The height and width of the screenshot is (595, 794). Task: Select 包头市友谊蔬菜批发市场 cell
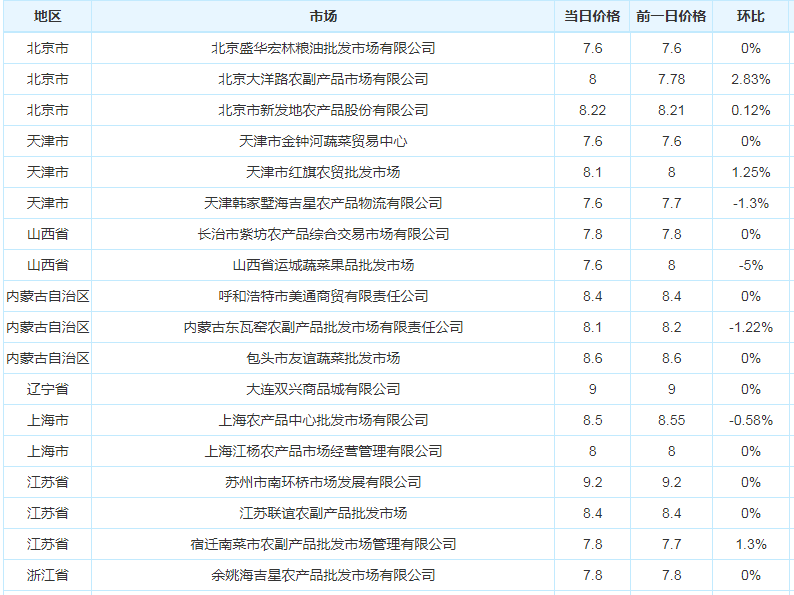point(323,358)
